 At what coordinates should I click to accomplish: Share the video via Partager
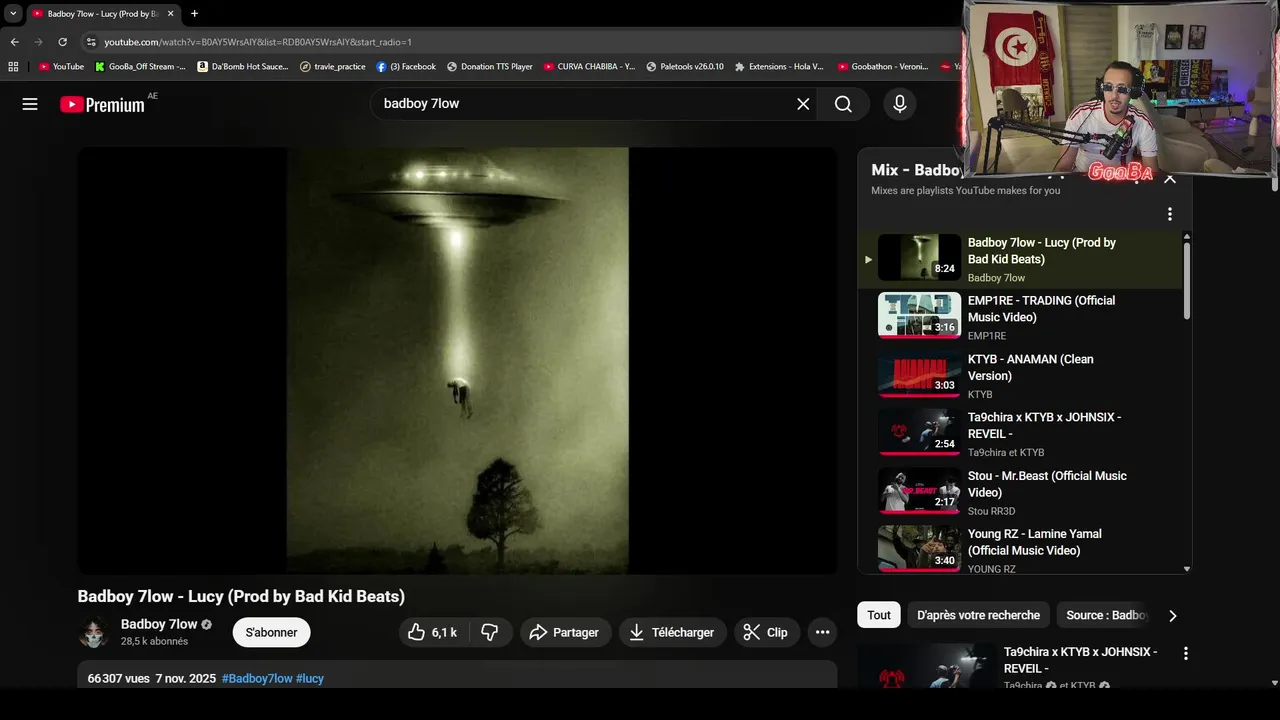pos(564,632)
